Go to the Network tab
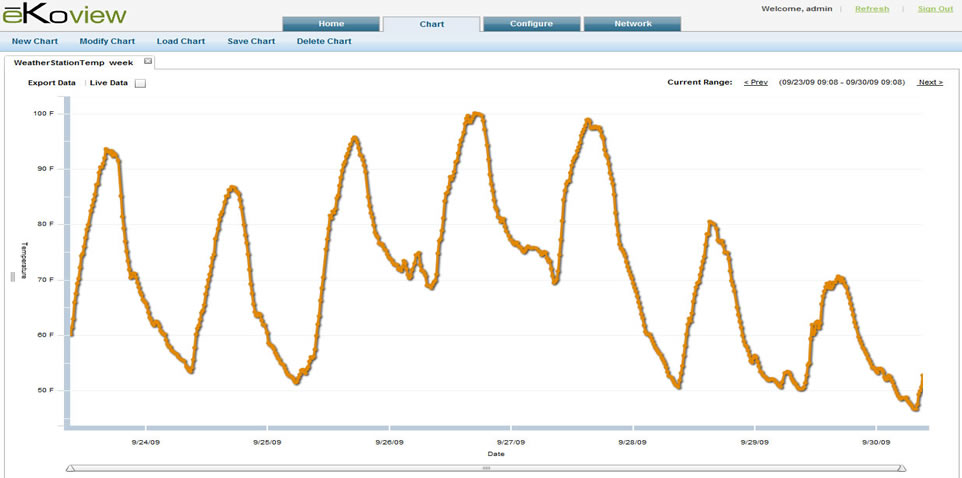This screenshot has width=962, height=478. pyautogui.click(x=632, y=24)
